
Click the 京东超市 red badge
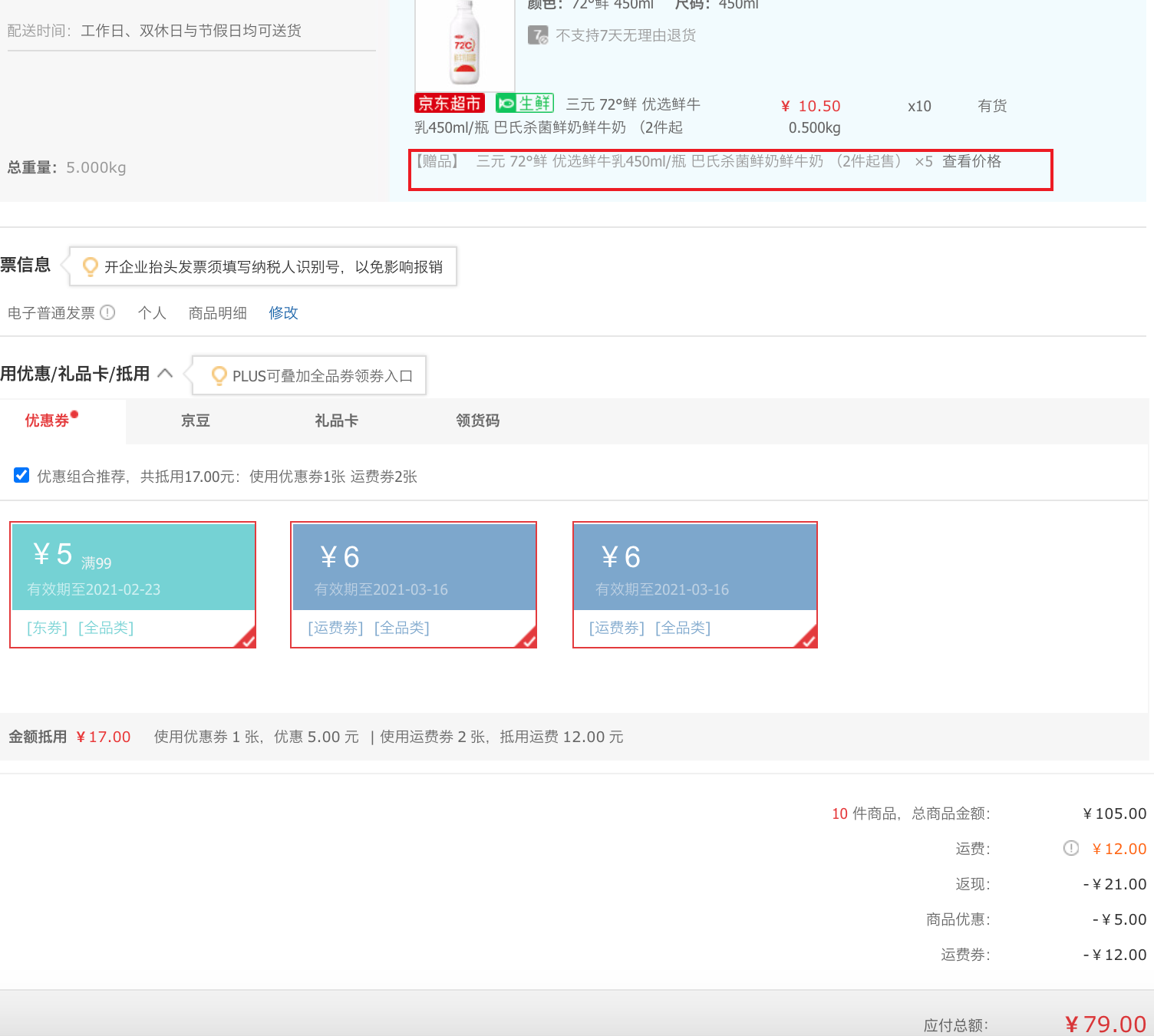(x=450, y=103)
